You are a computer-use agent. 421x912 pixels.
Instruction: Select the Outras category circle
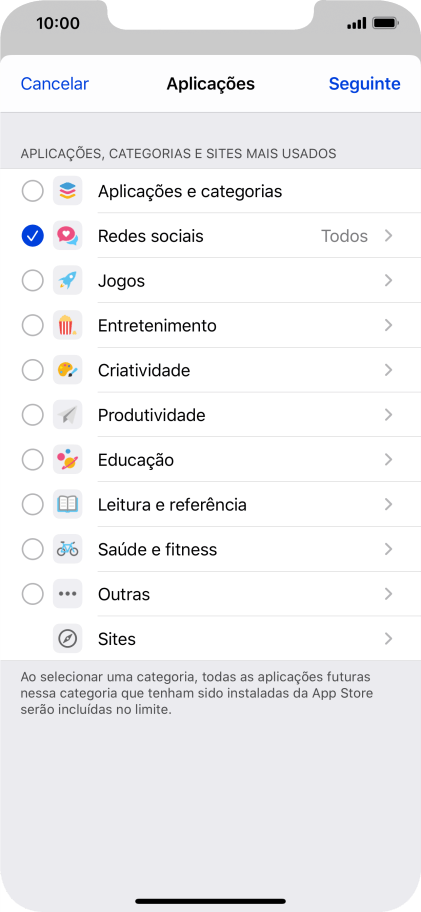click(33, 594)
